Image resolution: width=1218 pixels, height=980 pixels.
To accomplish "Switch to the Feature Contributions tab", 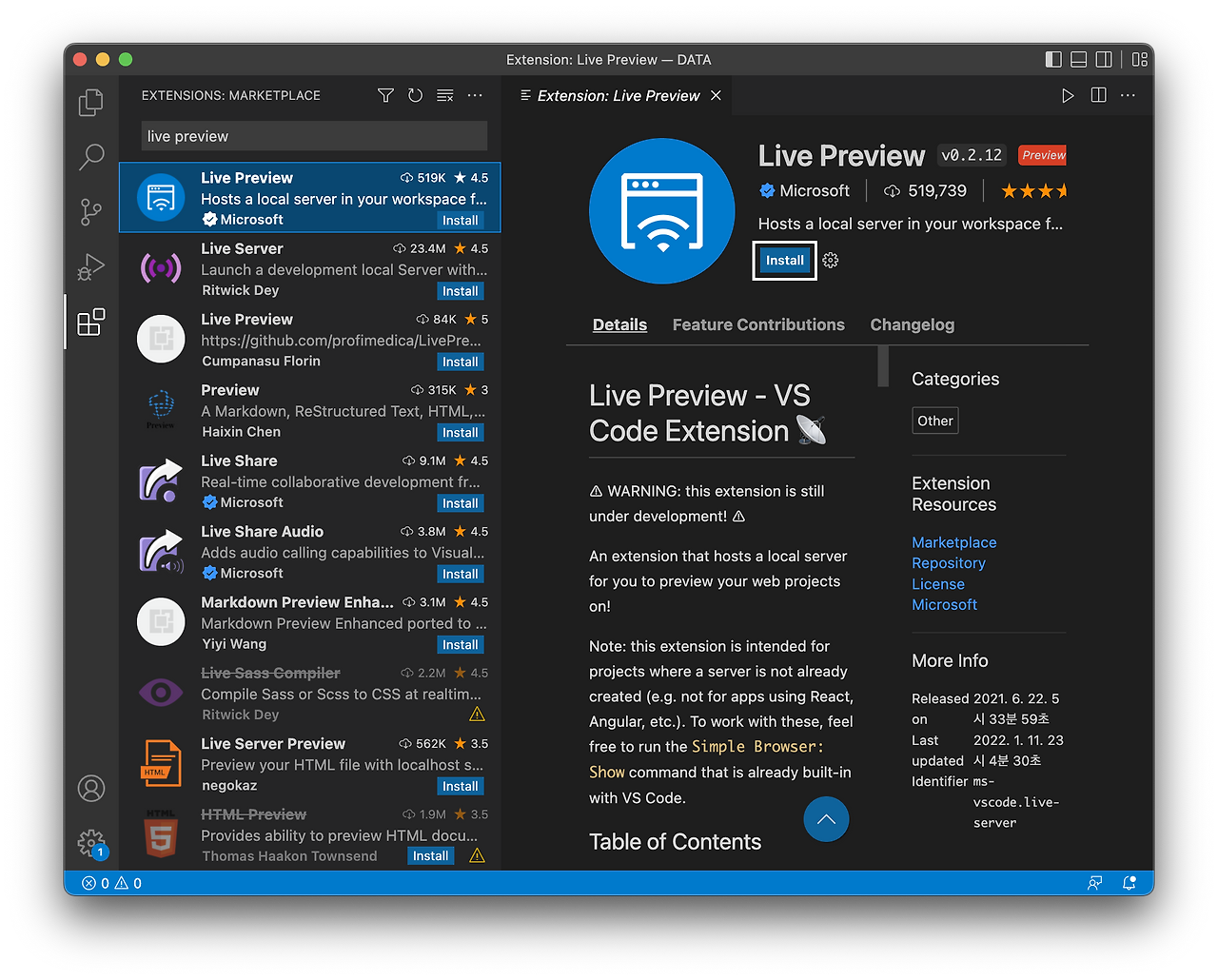I will 758,324.
